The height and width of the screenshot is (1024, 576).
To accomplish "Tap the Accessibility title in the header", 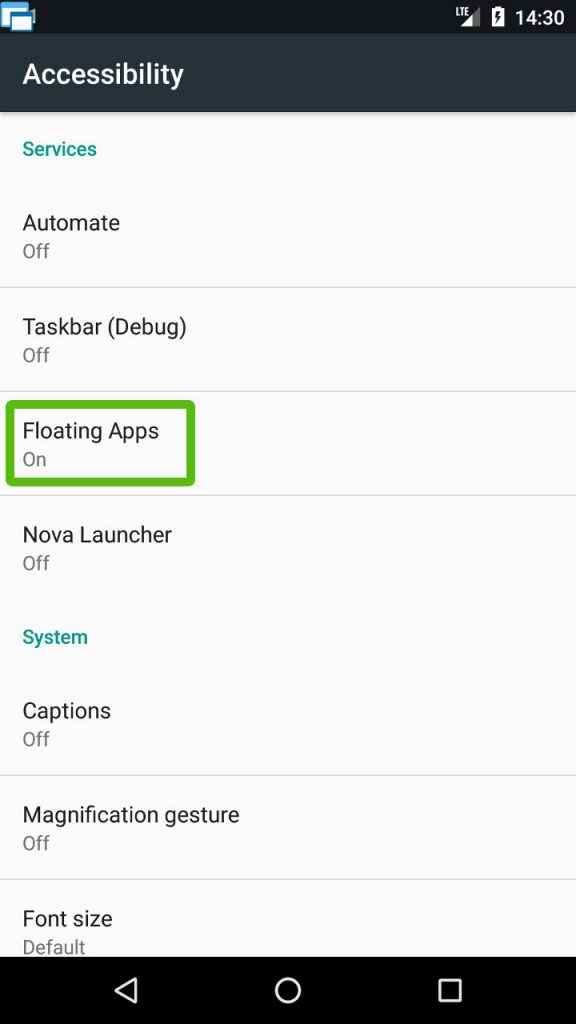I will pos(103,74).
